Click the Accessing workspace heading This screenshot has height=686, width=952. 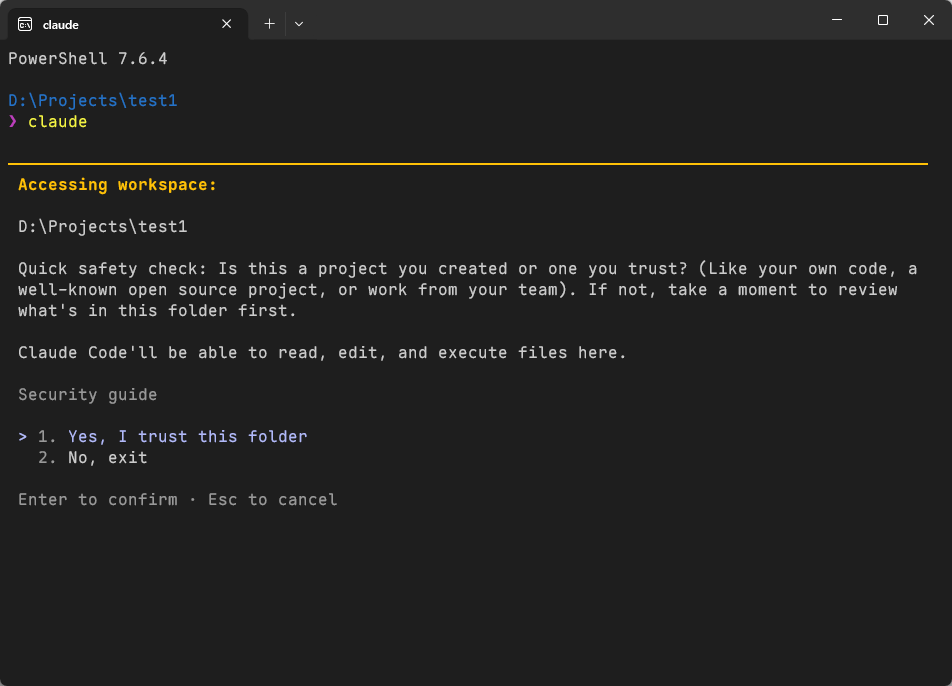coord(117,185)
